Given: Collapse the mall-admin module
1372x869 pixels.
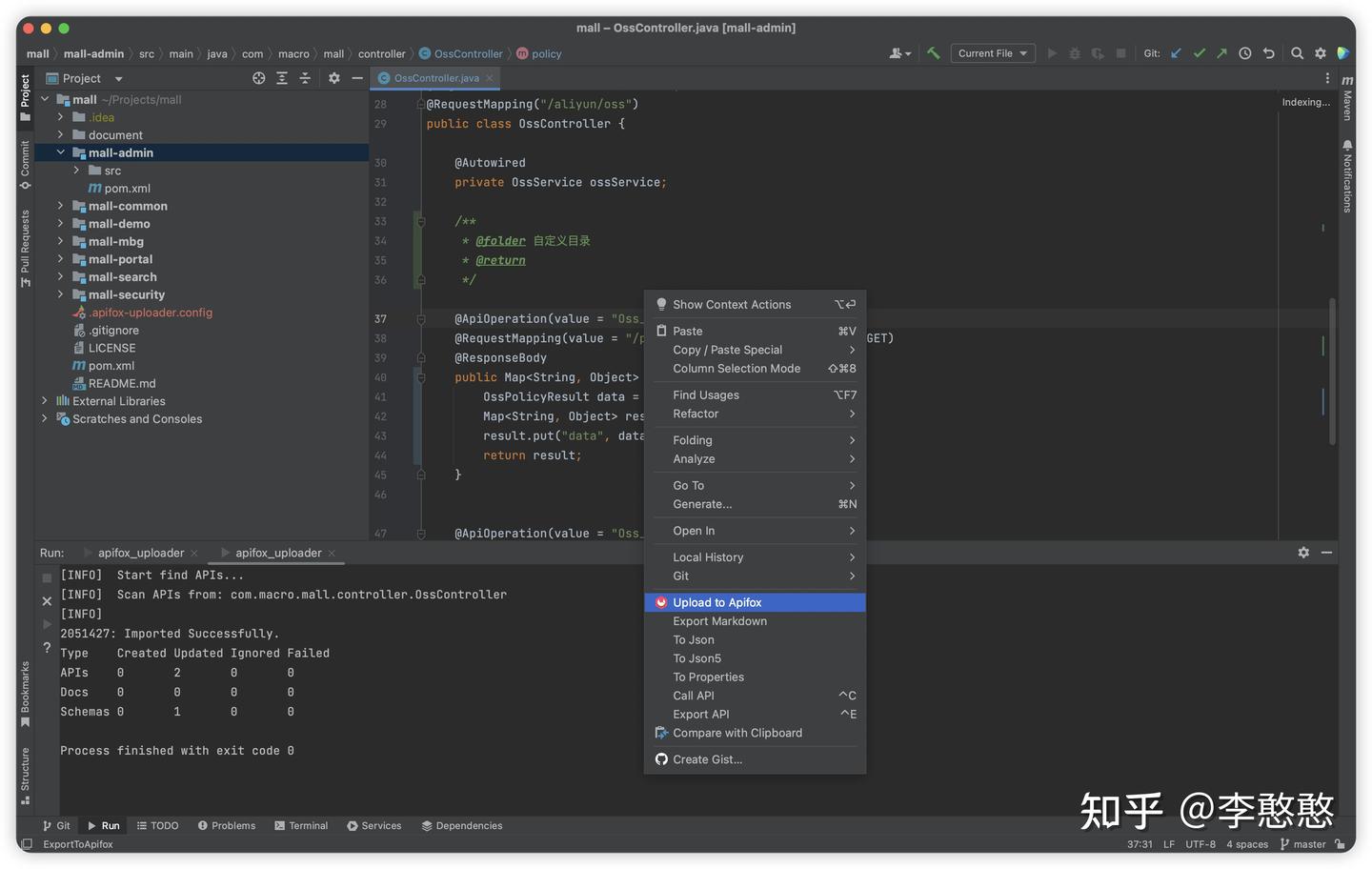Looking at the screenshot, I should [60, 152].
